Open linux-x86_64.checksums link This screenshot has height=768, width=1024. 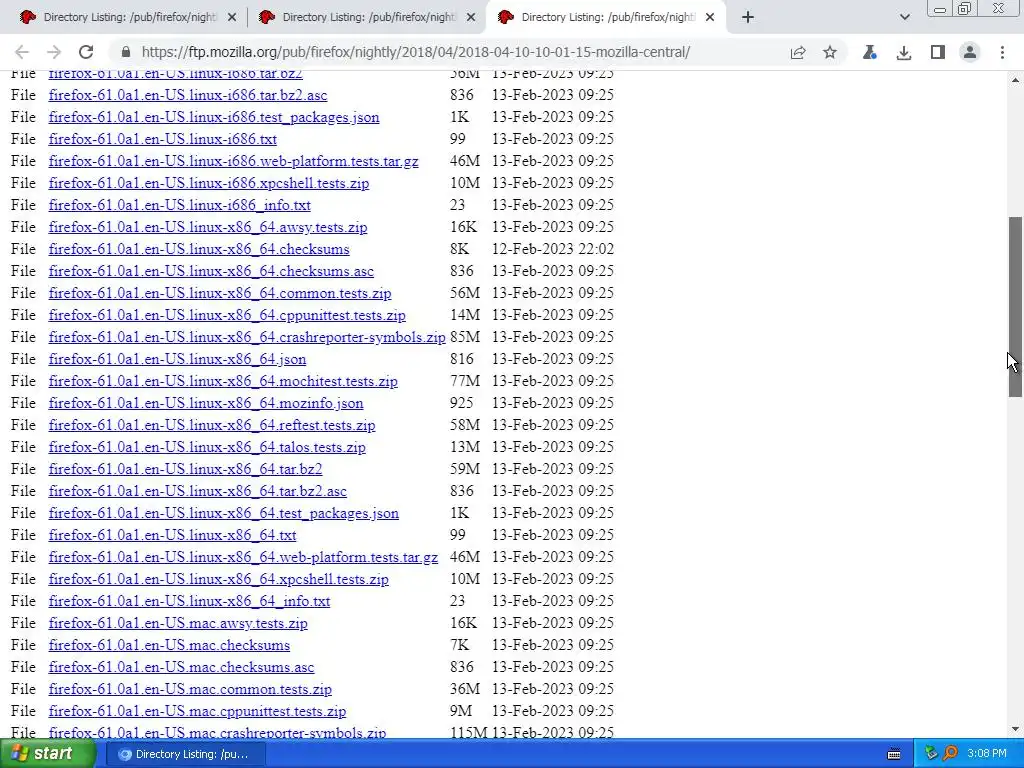(199, 249)
